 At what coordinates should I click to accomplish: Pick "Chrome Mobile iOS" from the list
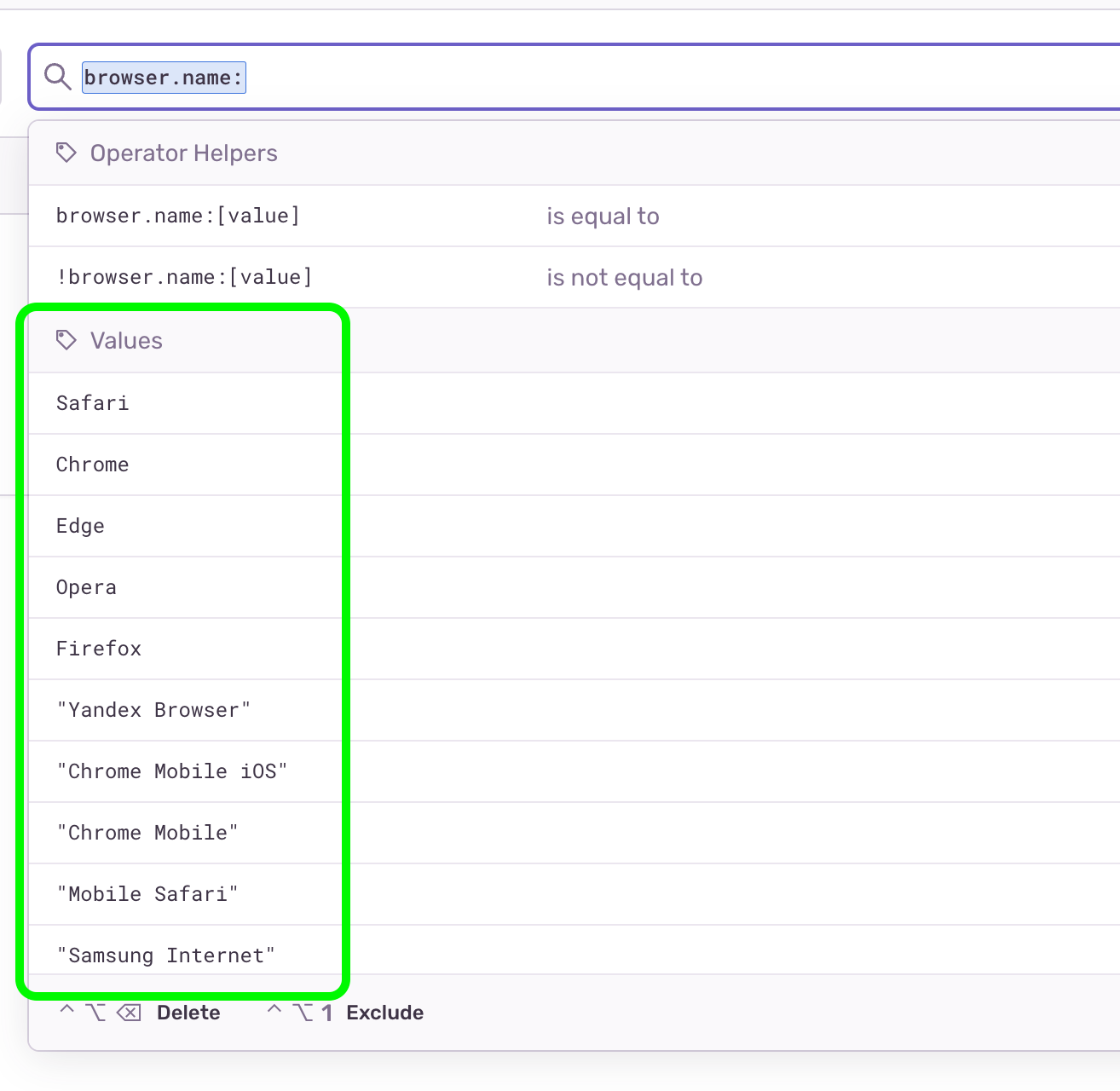tap(171, 771)
